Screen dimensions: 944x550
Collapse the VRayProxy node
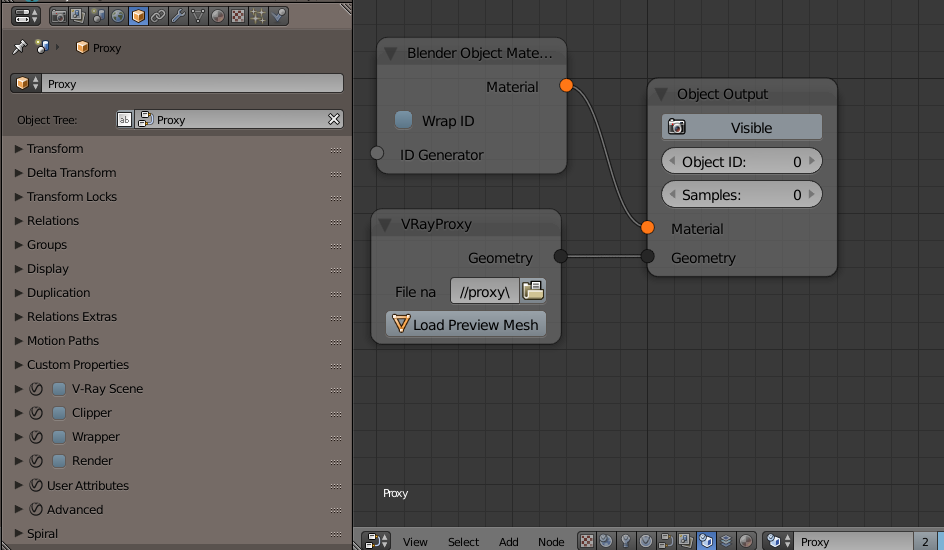click(385, 224)
